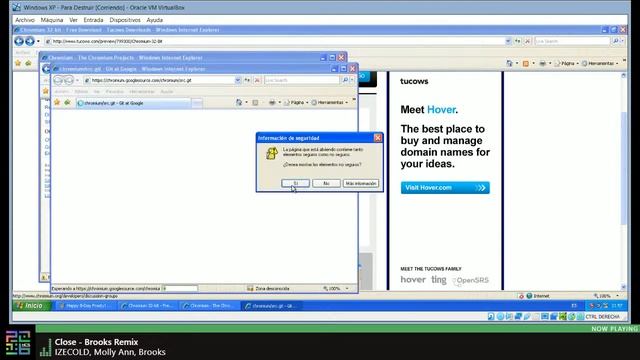Focus Live Search box in Tucows window
Image resolution: width=640 pixels, height=360 pixels.
(x=572, y=41)
